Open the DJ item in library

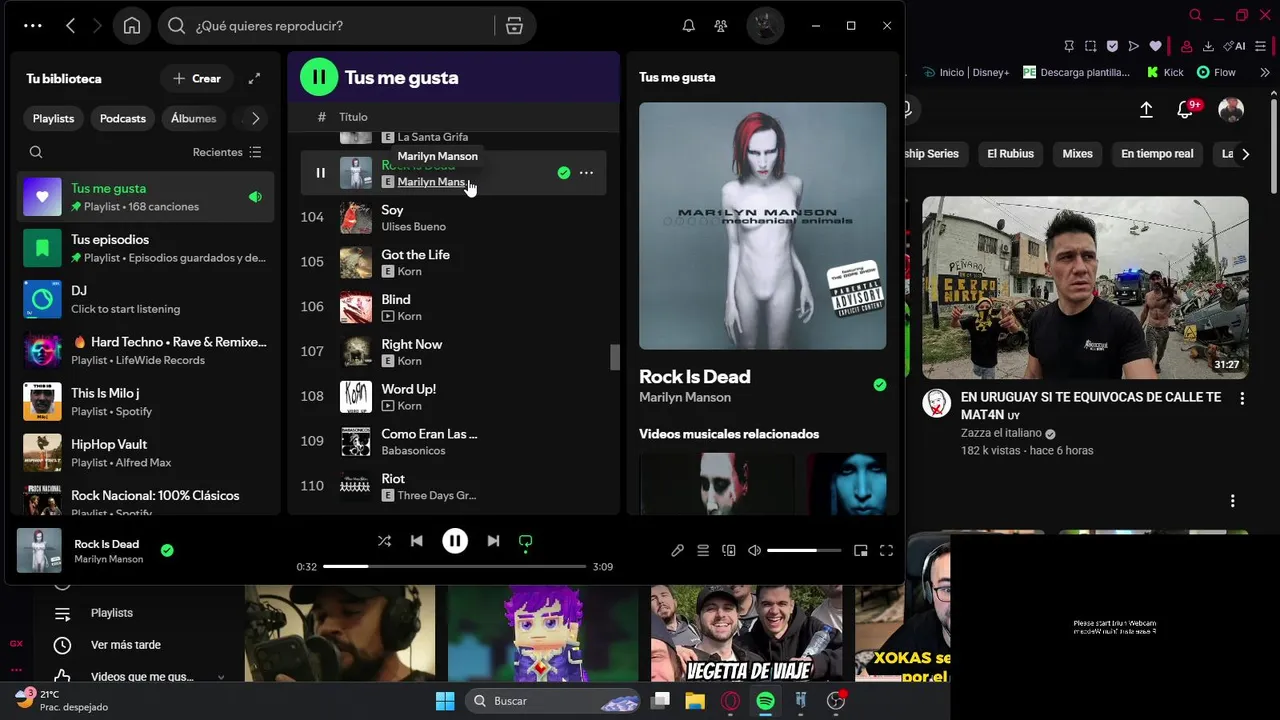(x=146, y=299)
